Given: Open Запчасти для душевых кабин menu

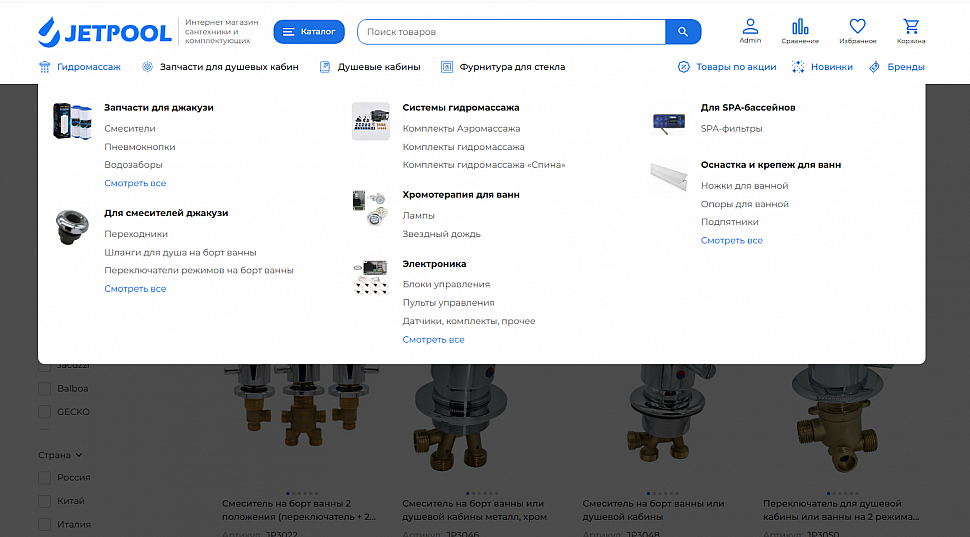Looking at the screenshot, I should coord(229,67).
